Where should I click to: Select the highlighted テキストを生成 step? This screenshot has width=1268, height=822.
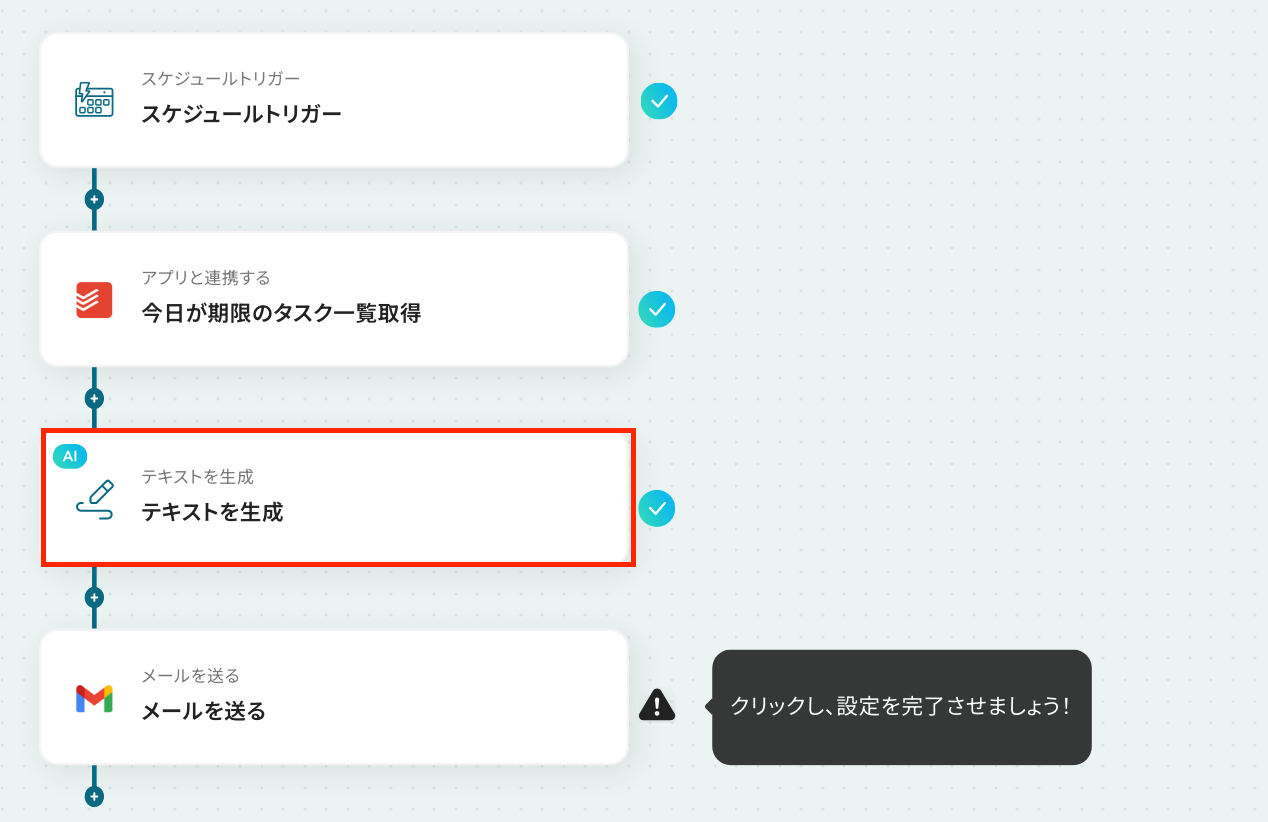click(337, 498)
